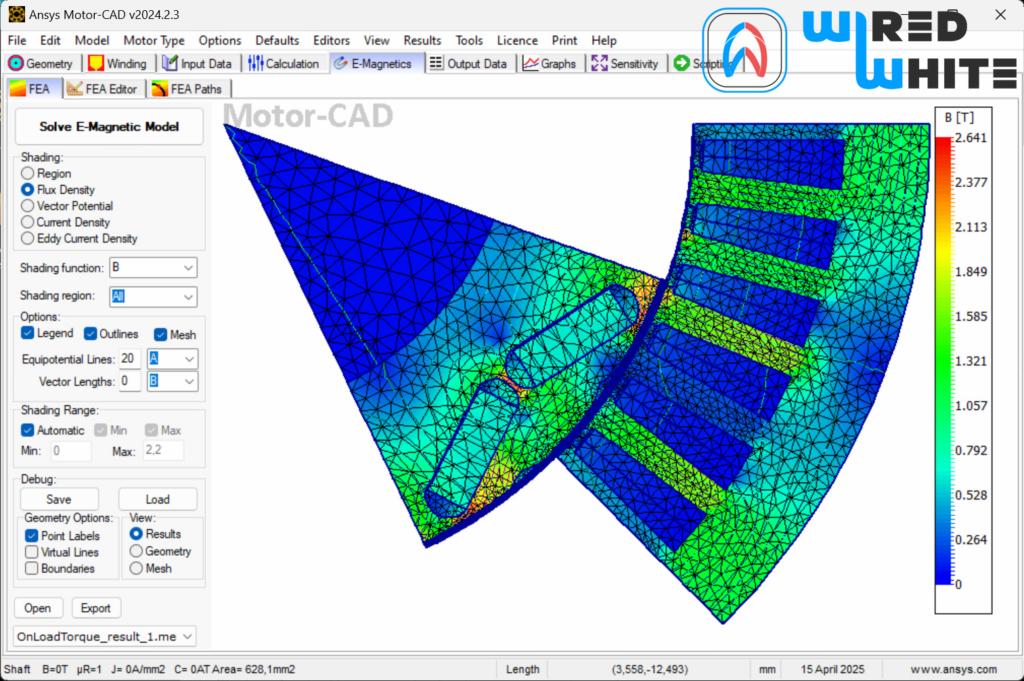This screenshot has width=1024, height=681.
Task: Select Flux Density shading
Action: click(x=27, y=190)
